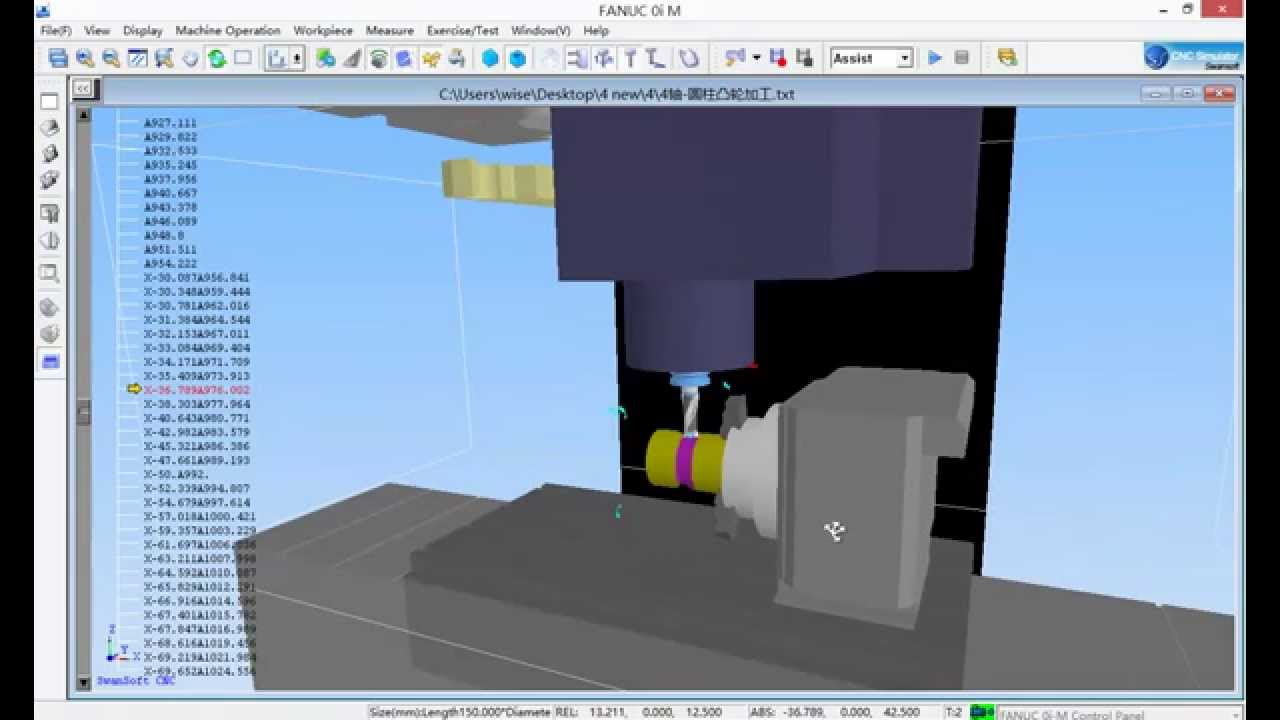Click the code panel scrollbar thumb
The image size is (1280, 720).
coord(84,412)
